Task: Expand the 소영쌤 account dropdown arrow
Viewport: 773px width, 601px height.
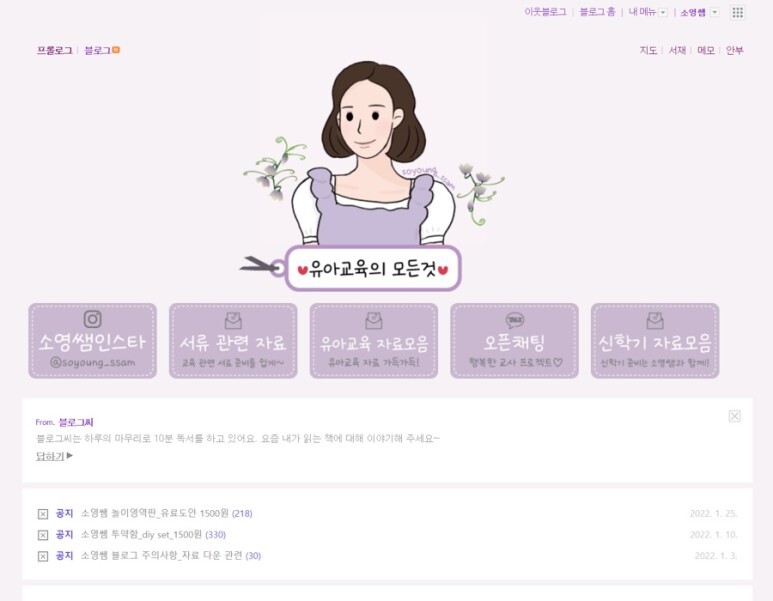Action: 715,12
